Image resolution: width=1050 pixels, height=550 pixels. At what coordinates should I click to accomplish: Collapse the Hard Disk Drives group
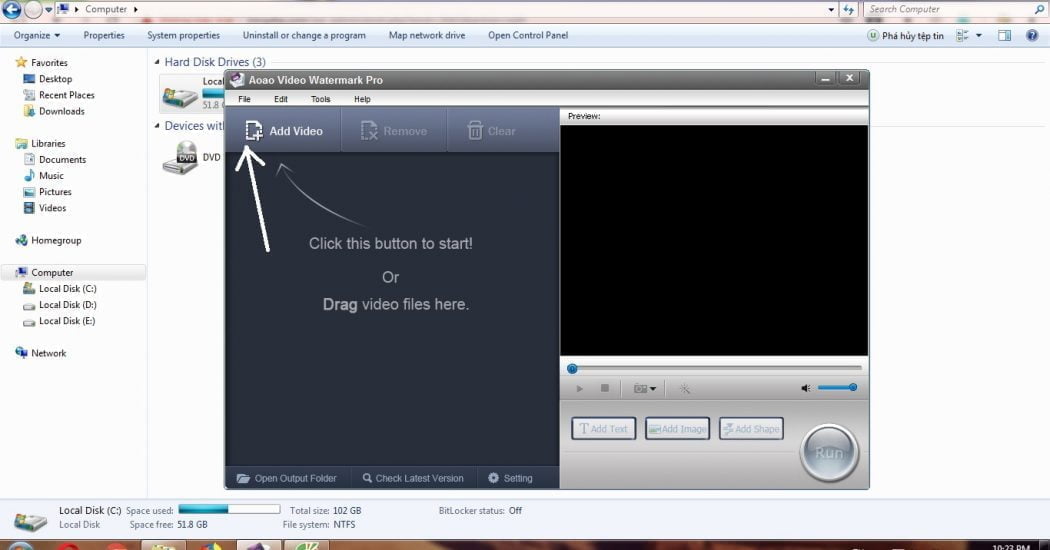click(x=157, y=62)
